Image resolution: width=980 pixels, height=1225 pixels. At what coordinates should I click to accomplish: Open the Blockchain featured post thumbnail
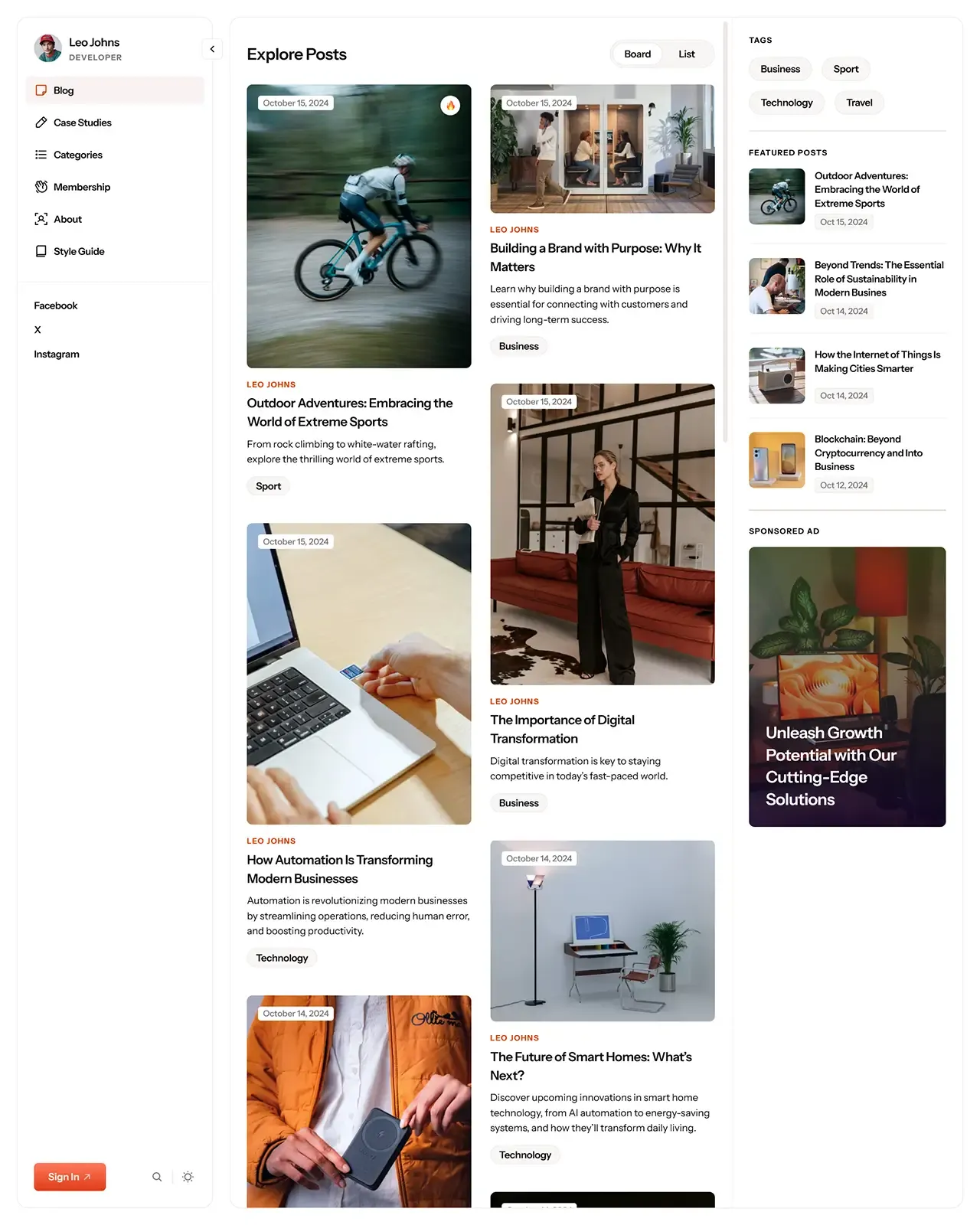(x=776, y=460)
